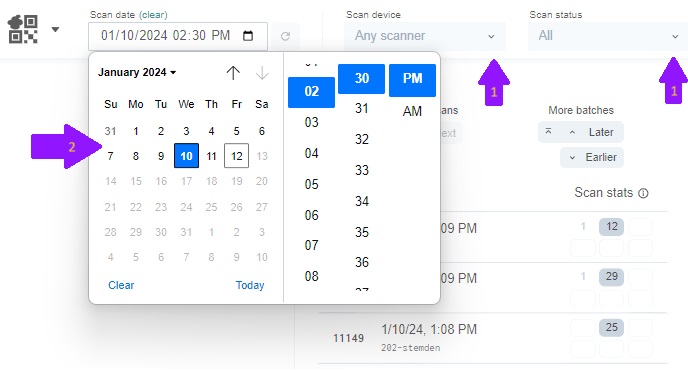
Task: Click the calendar icon in the Scan date field
Action: tap(248, 36)
